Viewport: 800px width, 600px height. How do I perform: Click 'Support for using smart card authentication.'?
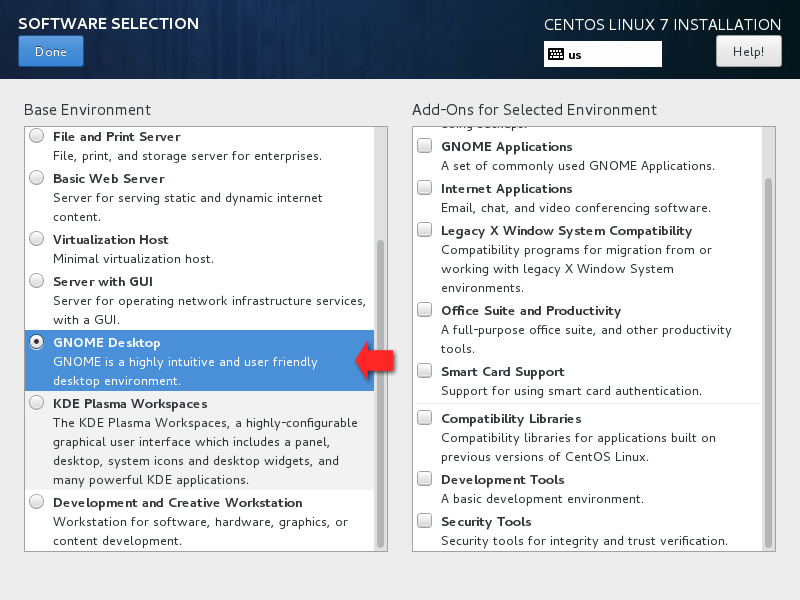[571, 391]
